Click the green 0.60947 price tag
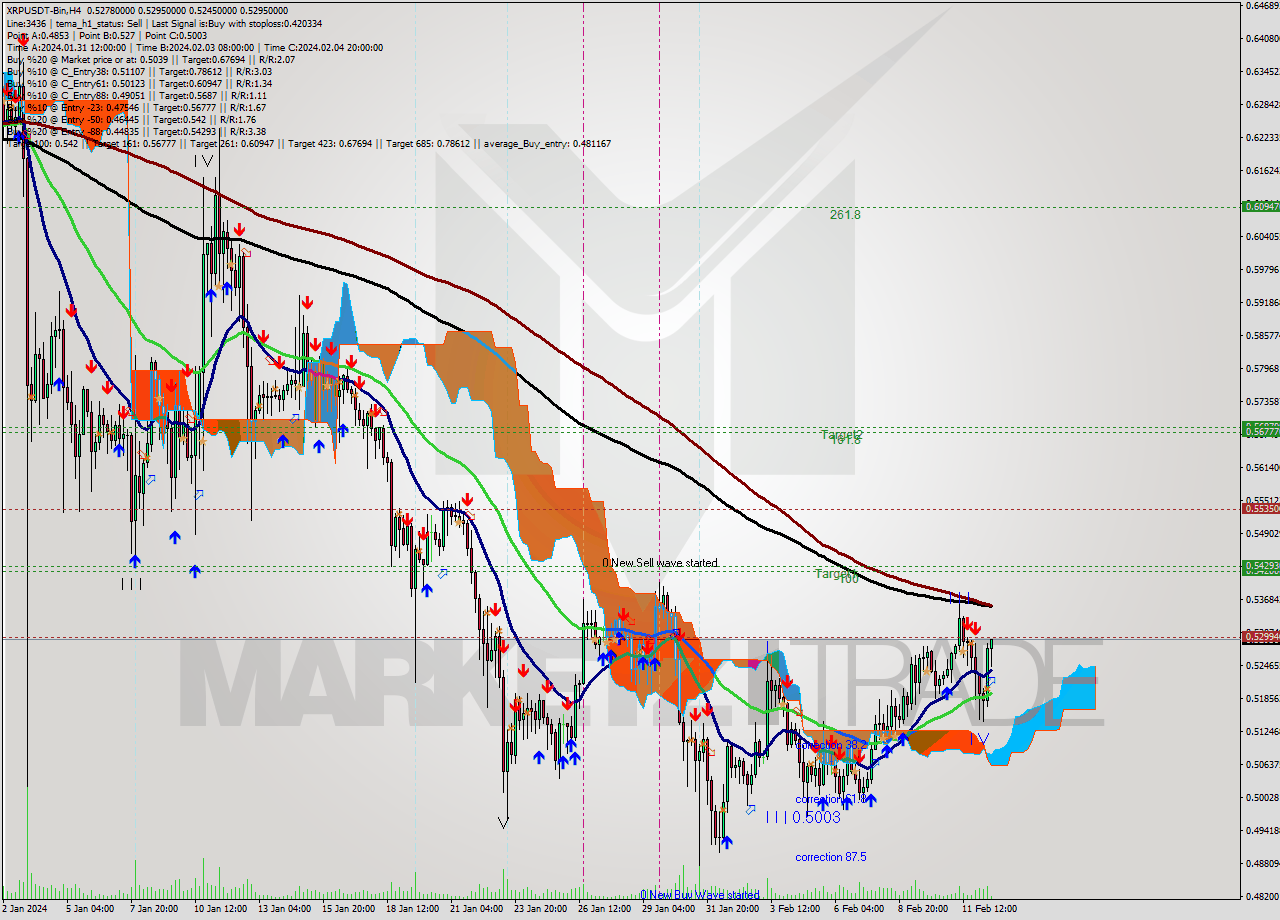This screenshot has height=920, width=1280. tap(1260, 206)
